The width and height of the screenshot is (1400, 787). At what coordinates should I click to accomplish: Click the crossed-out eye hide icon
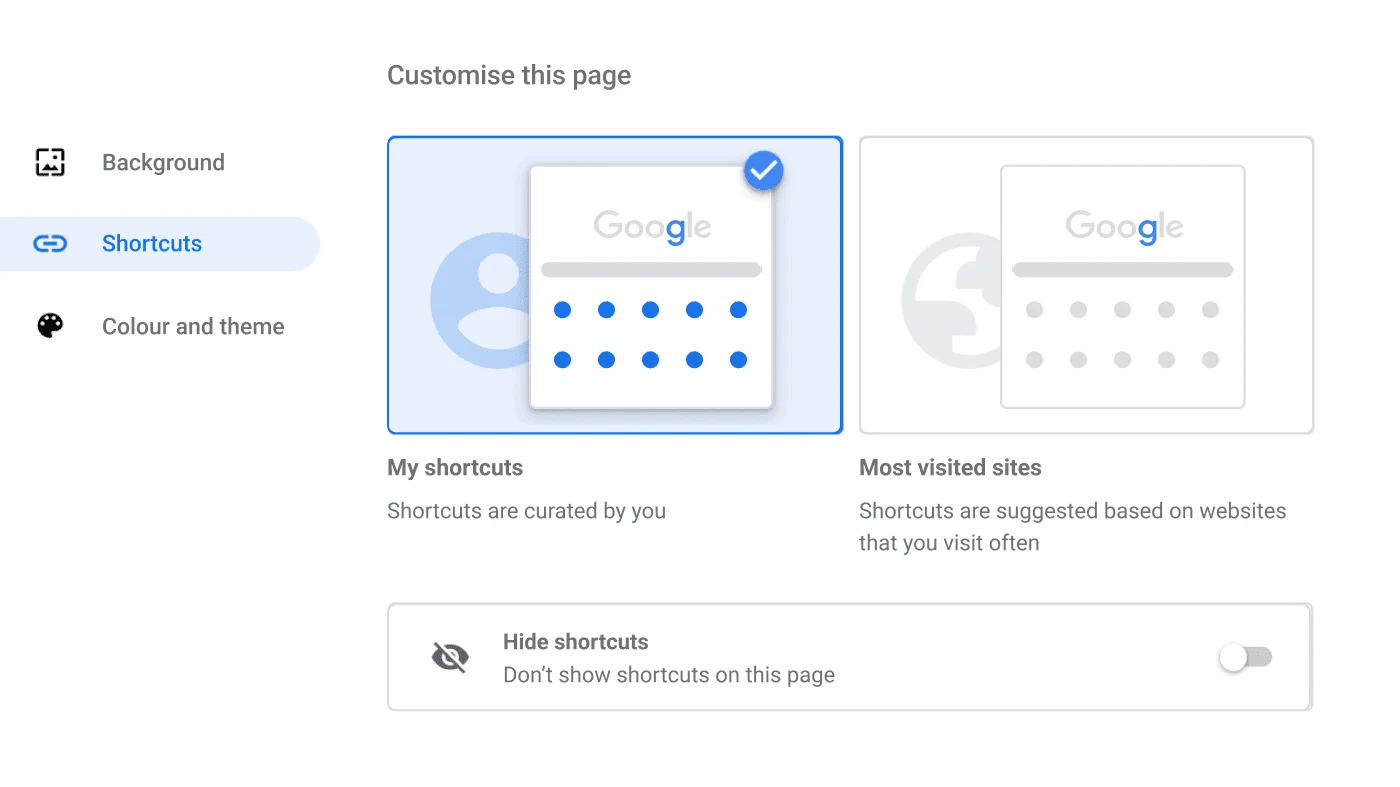[x=449, y=657]
